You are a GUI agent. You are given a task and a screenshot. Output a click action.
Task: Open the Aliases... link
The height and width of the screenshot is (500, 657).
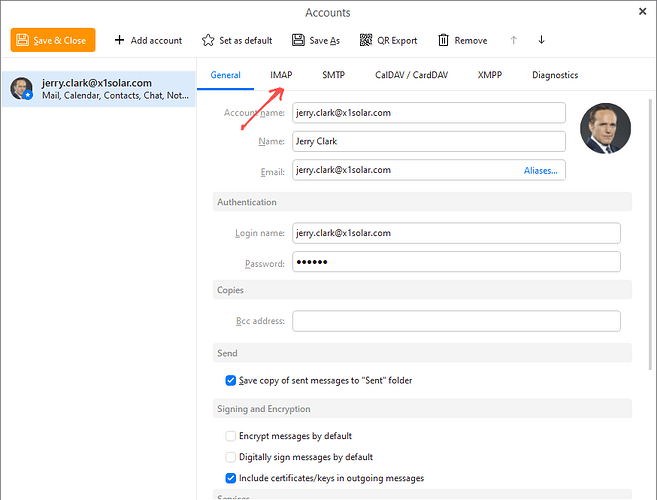tap(541, 171)
